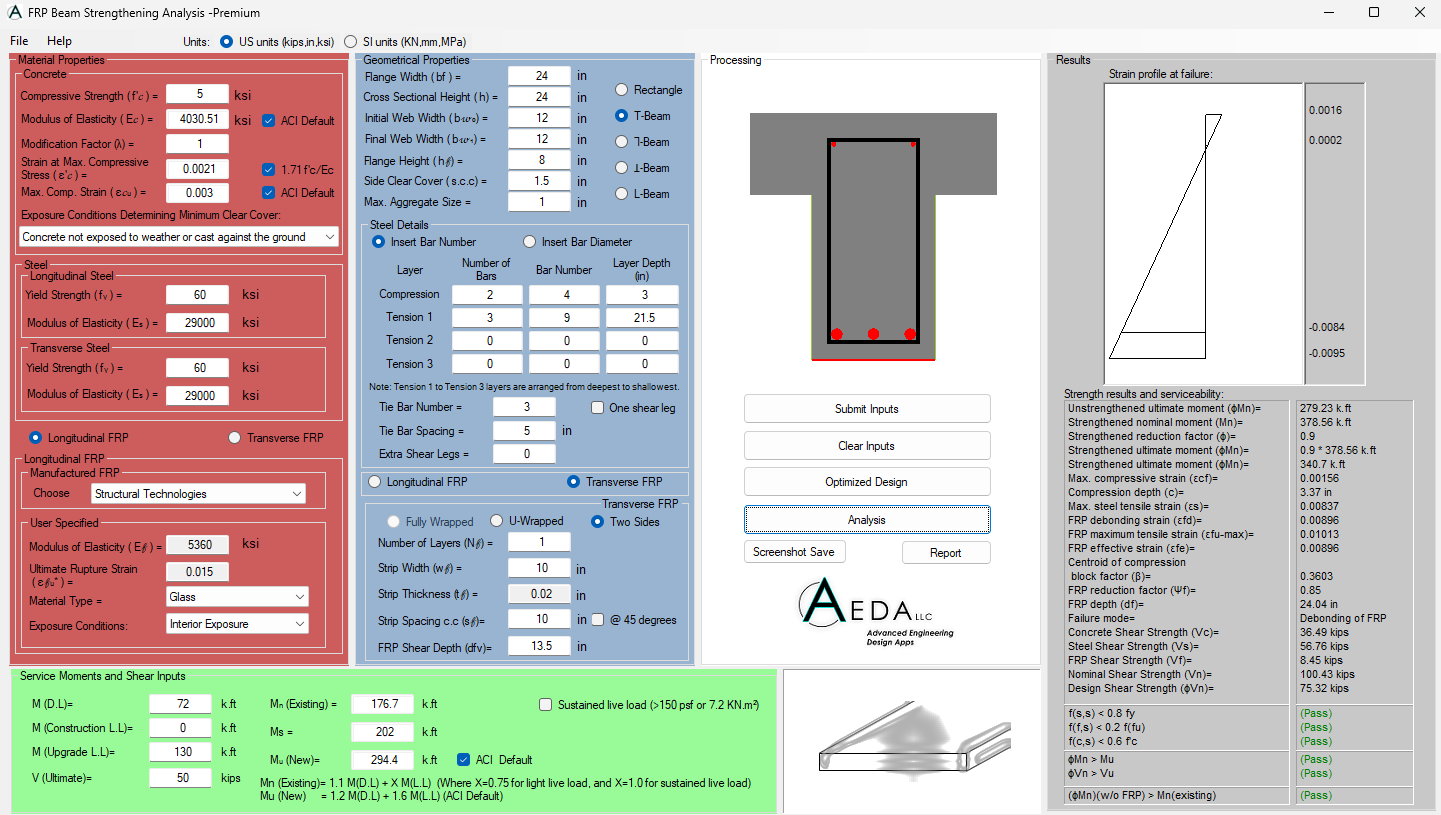Pick the U-Wrapped transverse FRP option

pyautogui.click(x=497, y=521)
